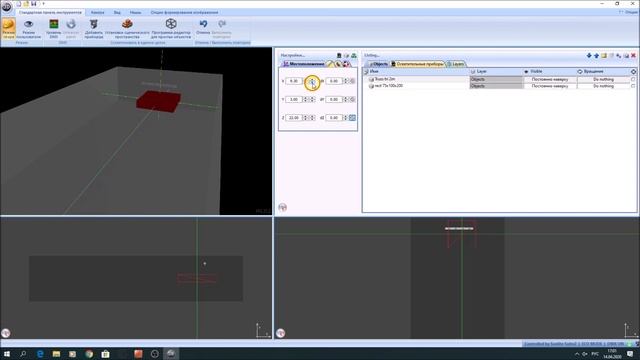
Task: Activate the highlighted orange mode button in ribbon
Action: coord(9,29)
